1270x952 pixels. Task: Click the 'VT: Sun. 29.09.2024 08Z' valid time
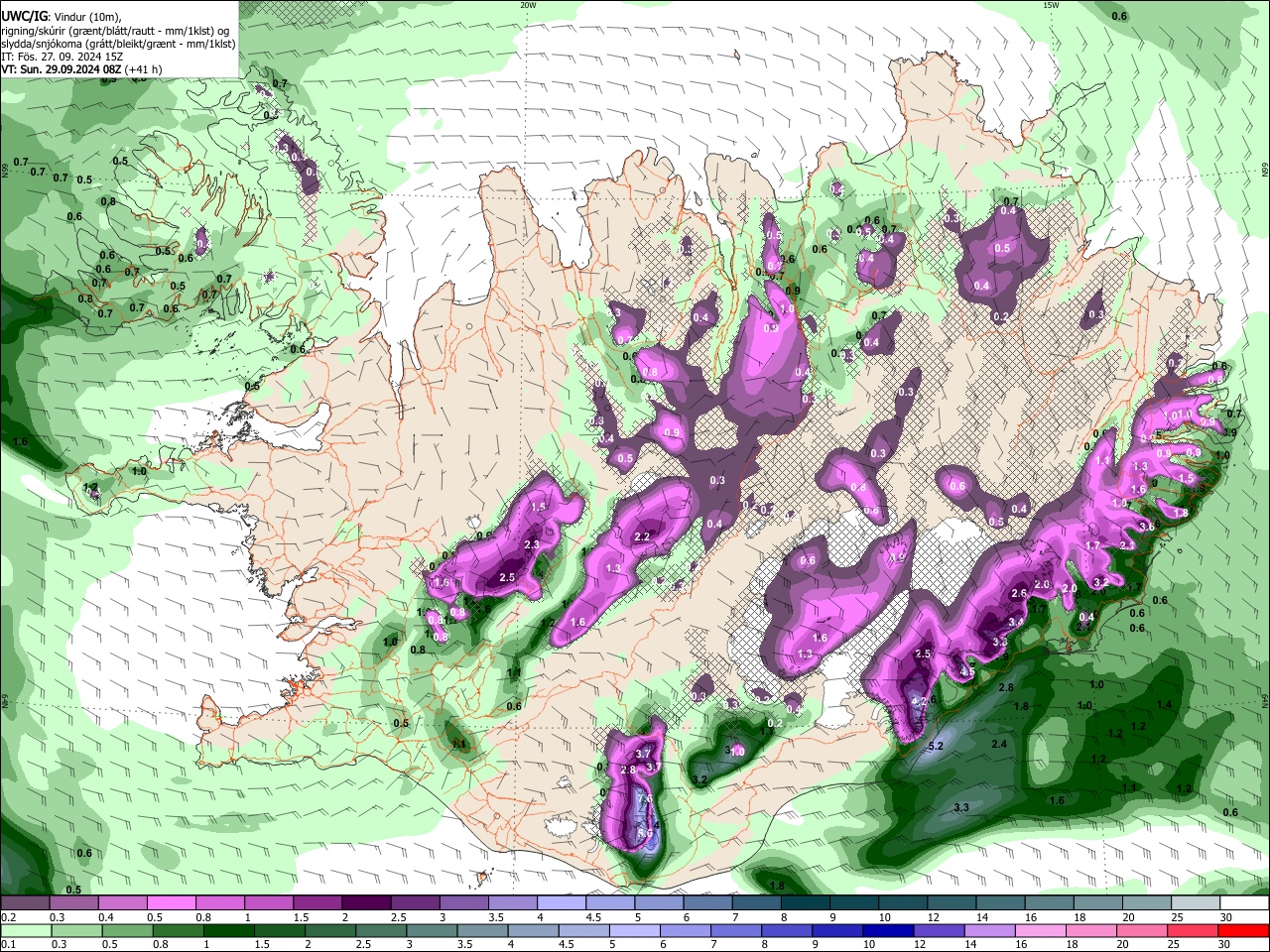(x=62, y=69)
